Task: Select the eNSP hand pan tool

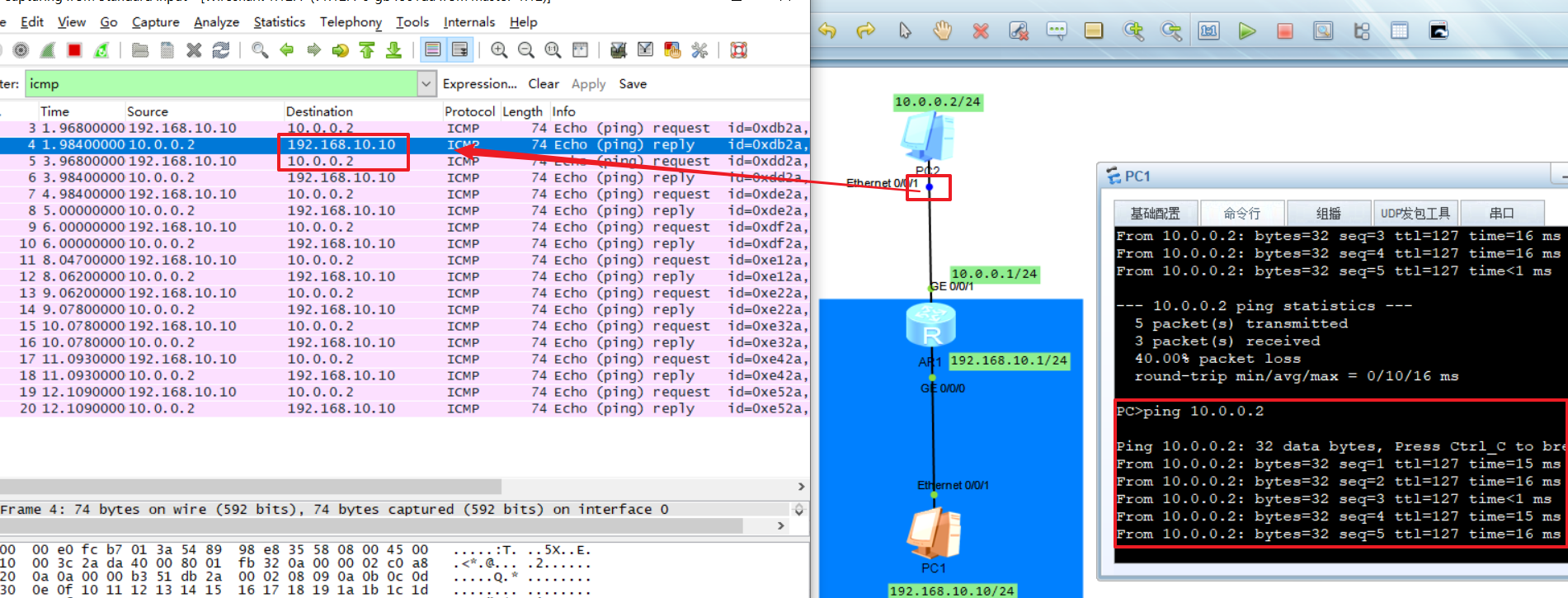Action: click(943, 31)
